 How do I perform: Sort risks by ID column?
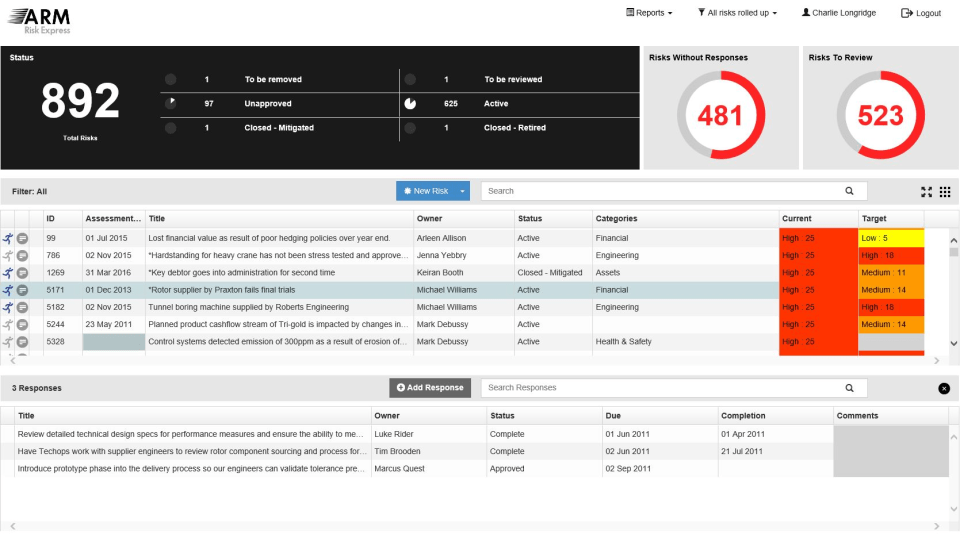tap(63, 219)
